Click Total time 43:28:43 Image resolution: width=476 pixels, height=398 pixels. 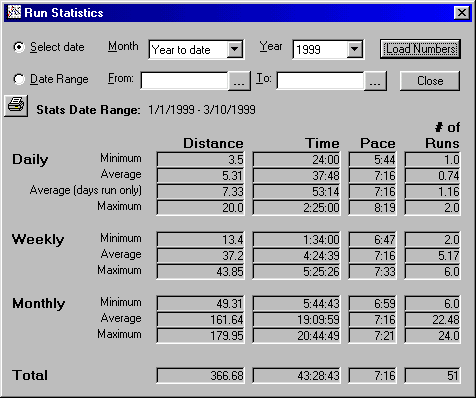(x=296, y=375)
